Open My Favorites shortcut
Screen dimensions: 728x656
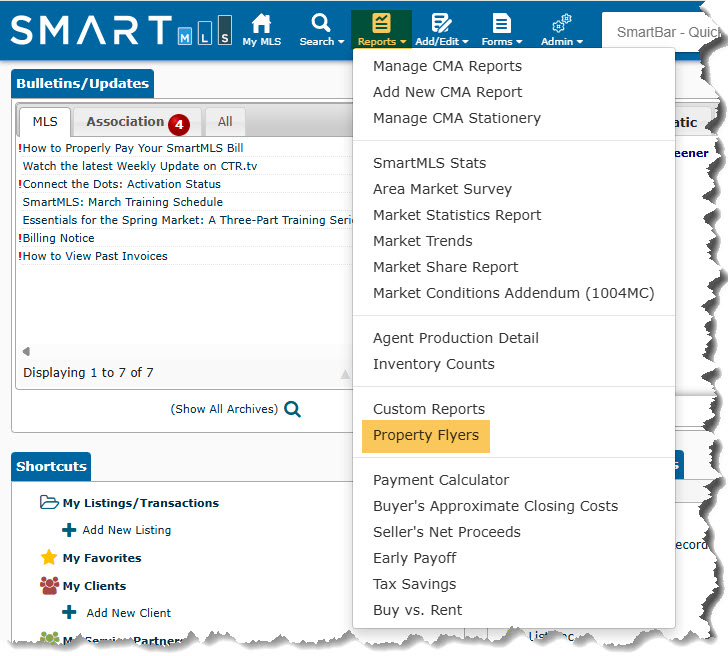pos(102,558)
